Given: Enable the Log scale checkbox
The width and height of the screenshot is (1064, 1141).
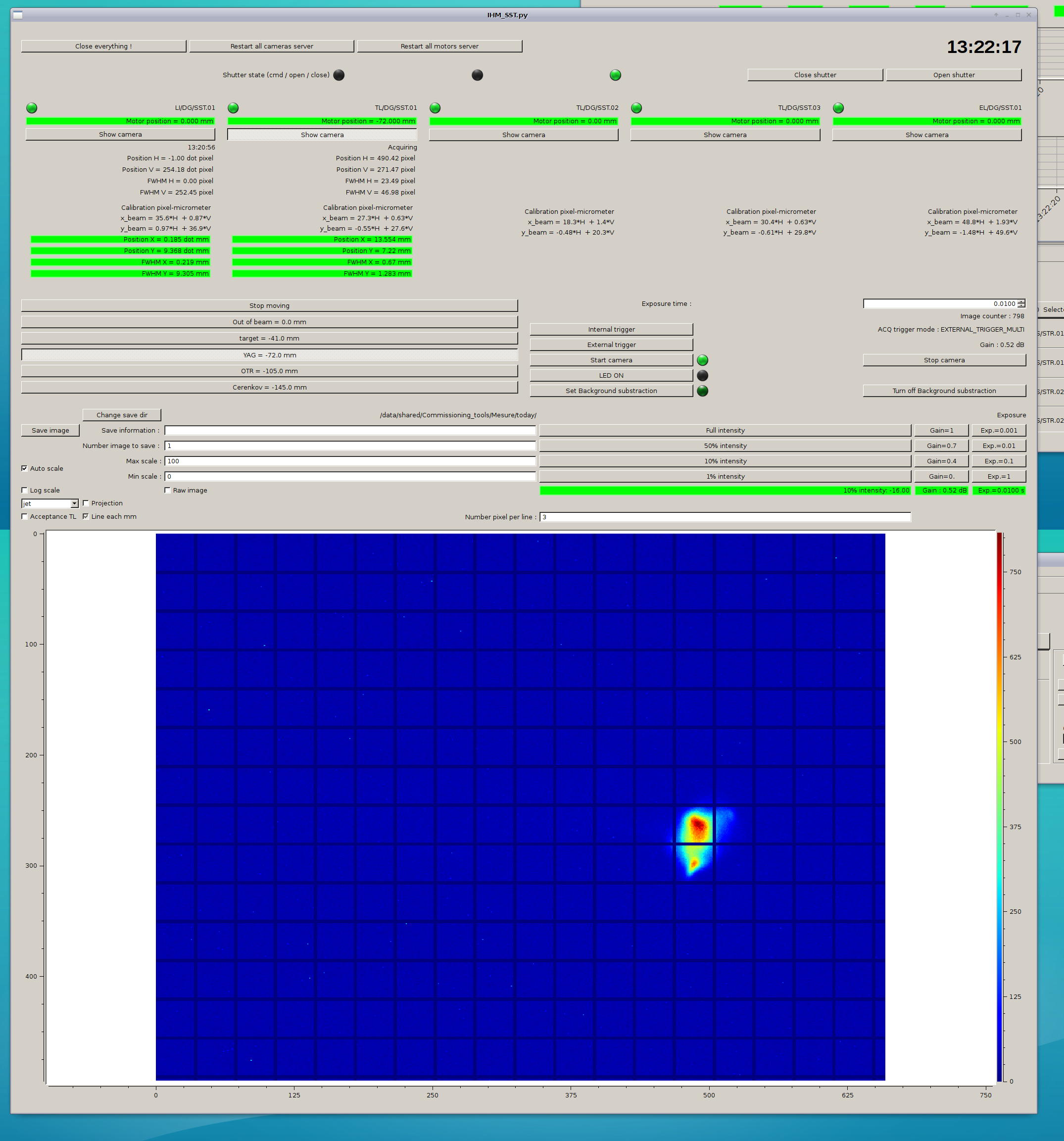Looking at the screenshot, I should point(25,490).
